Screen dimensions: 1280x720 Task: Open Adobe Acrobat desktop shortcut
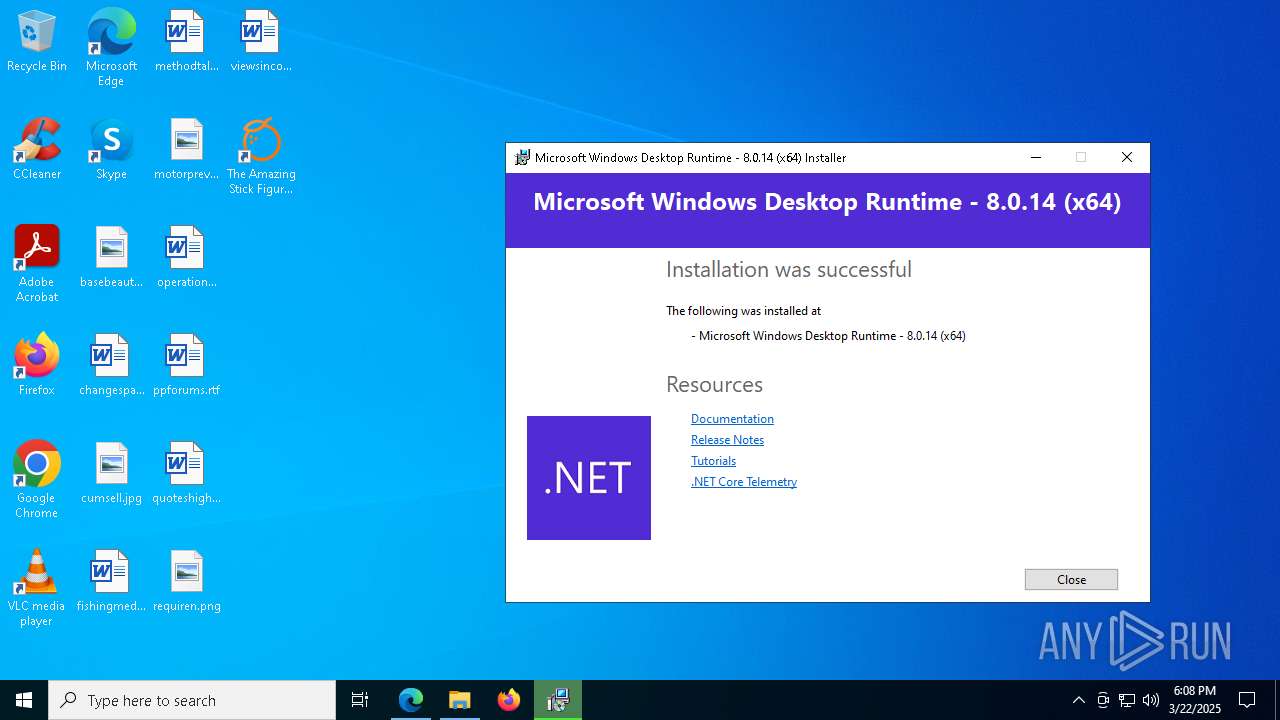[x=37, y=264]
